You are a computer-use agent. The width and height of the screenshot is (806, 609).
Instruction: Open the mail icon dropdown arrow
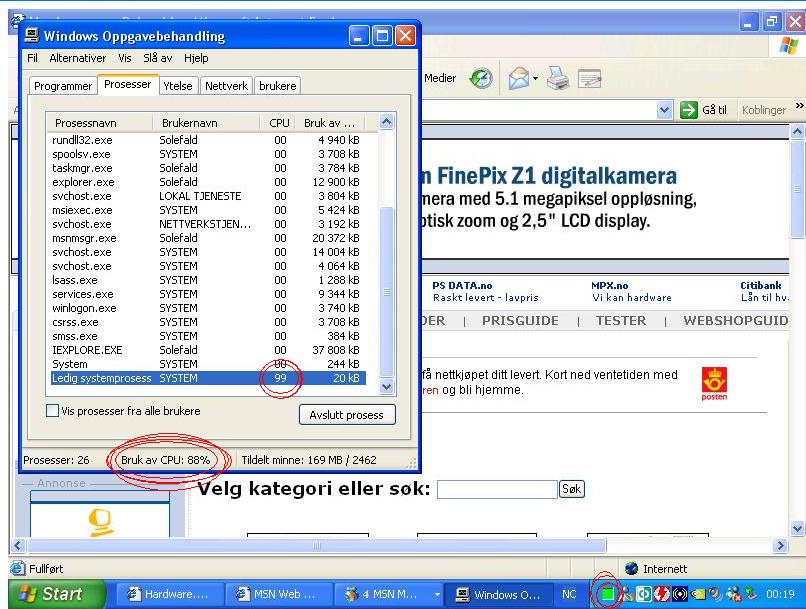tap(536, 79)
